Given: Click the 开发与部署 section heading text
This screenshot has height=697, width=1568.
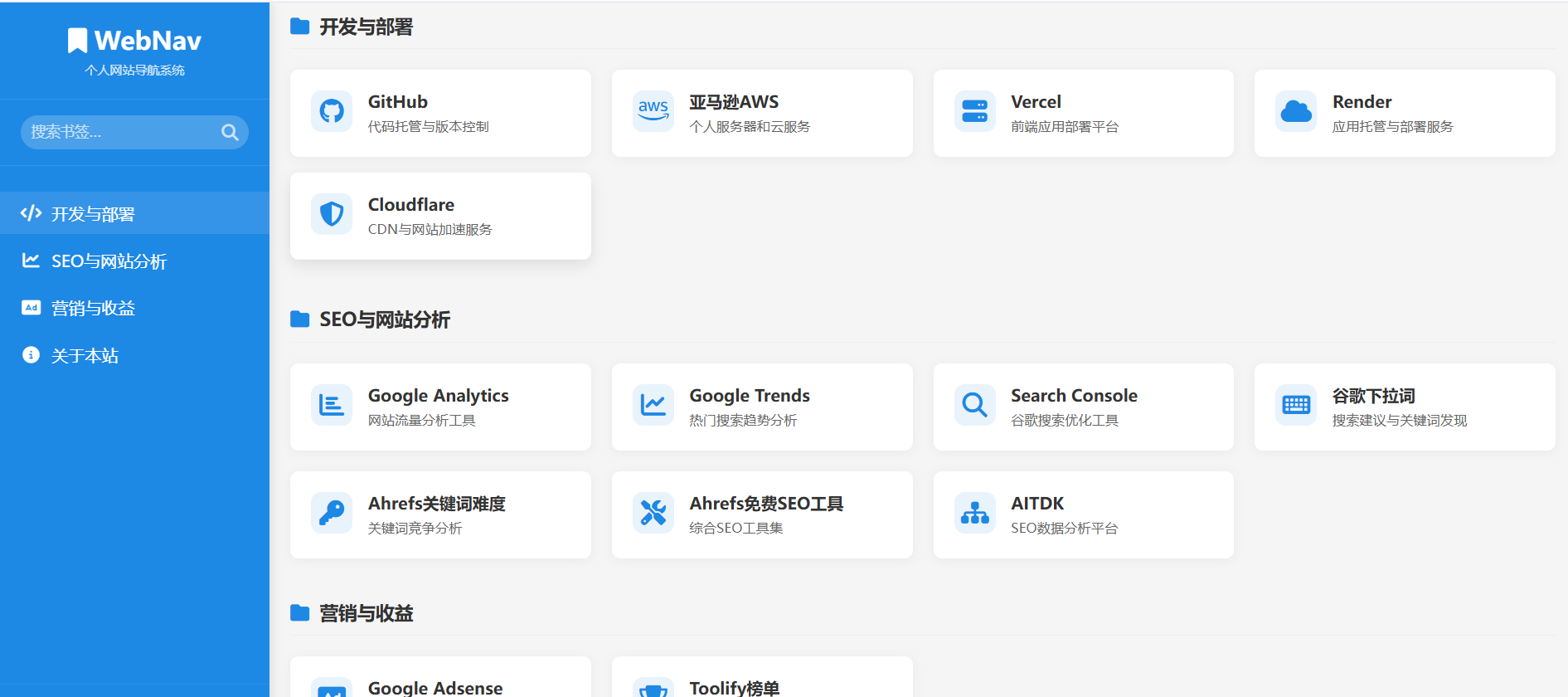Looking at the screenshot, I should pos(367,27).
